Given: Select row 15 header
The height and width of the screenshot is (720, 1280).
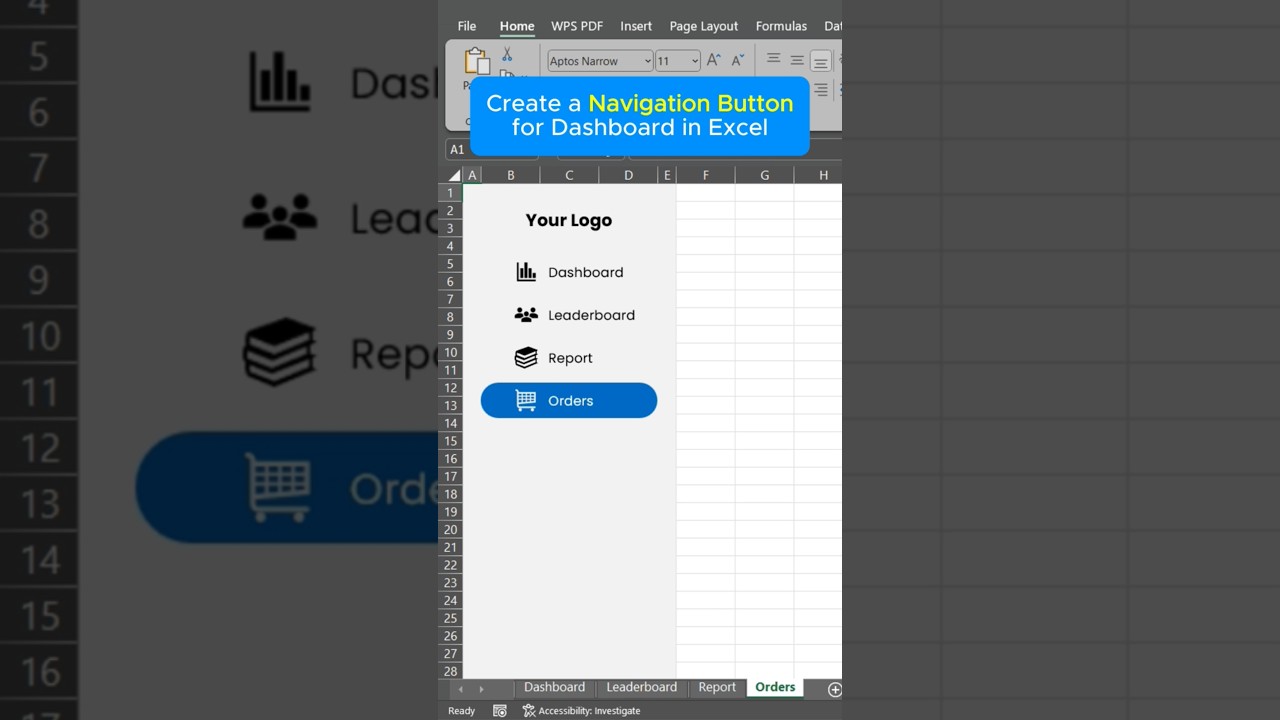Looking at the screenshot, I should click(451, 441).
